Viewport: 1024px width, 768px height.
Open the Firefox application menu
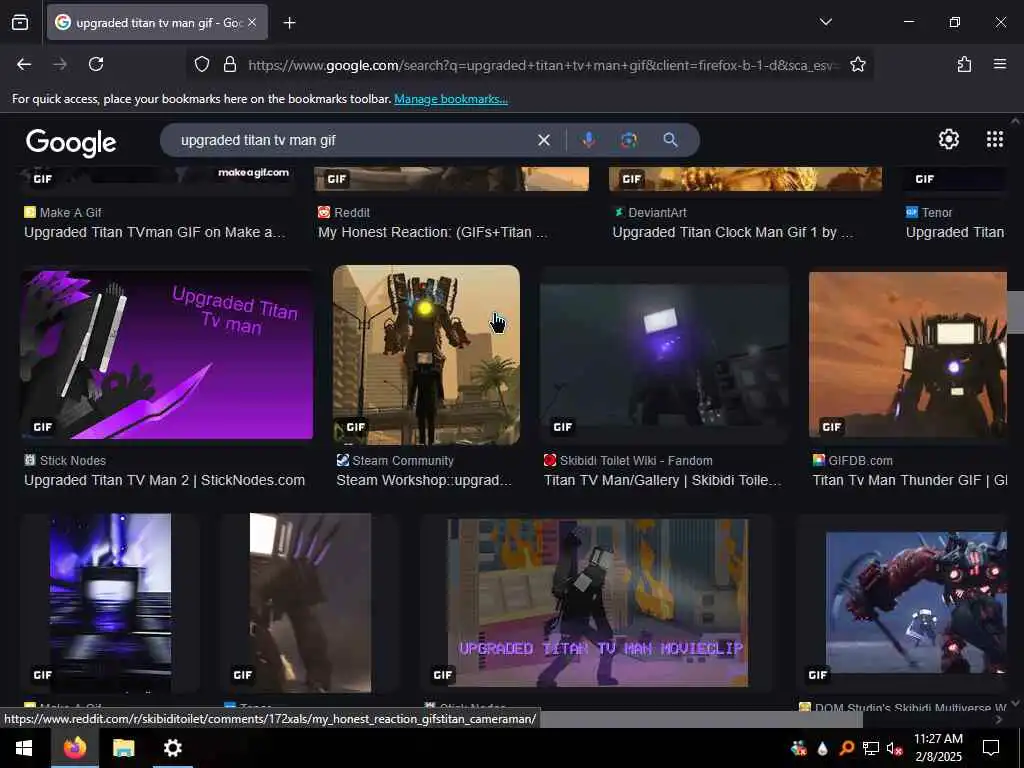[x=999, y=64]
